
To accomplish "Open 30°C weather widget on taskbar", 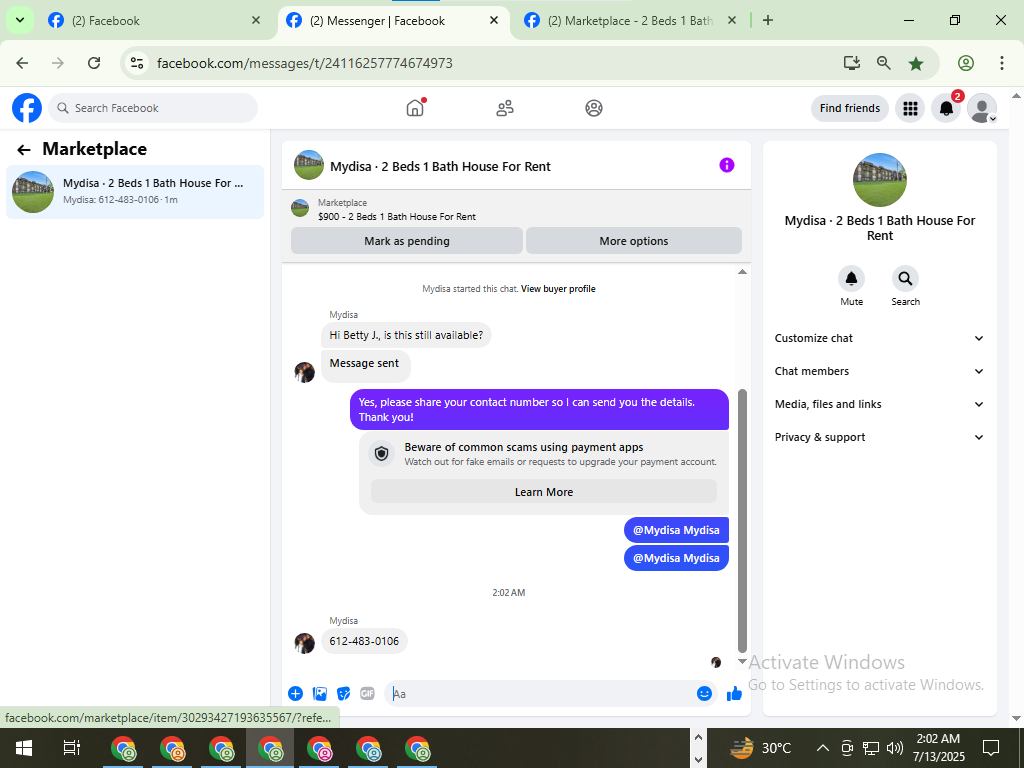I will click(x=761, y=748).
